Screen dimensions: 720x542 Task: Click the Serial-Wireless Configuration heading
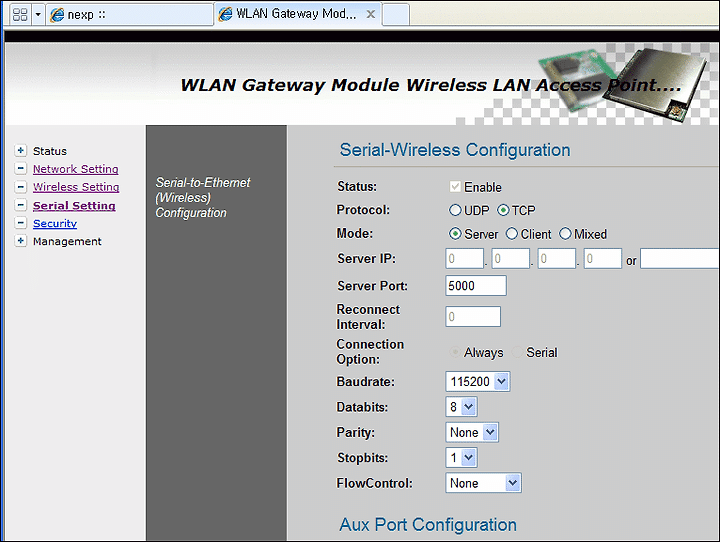coord(455,150)
